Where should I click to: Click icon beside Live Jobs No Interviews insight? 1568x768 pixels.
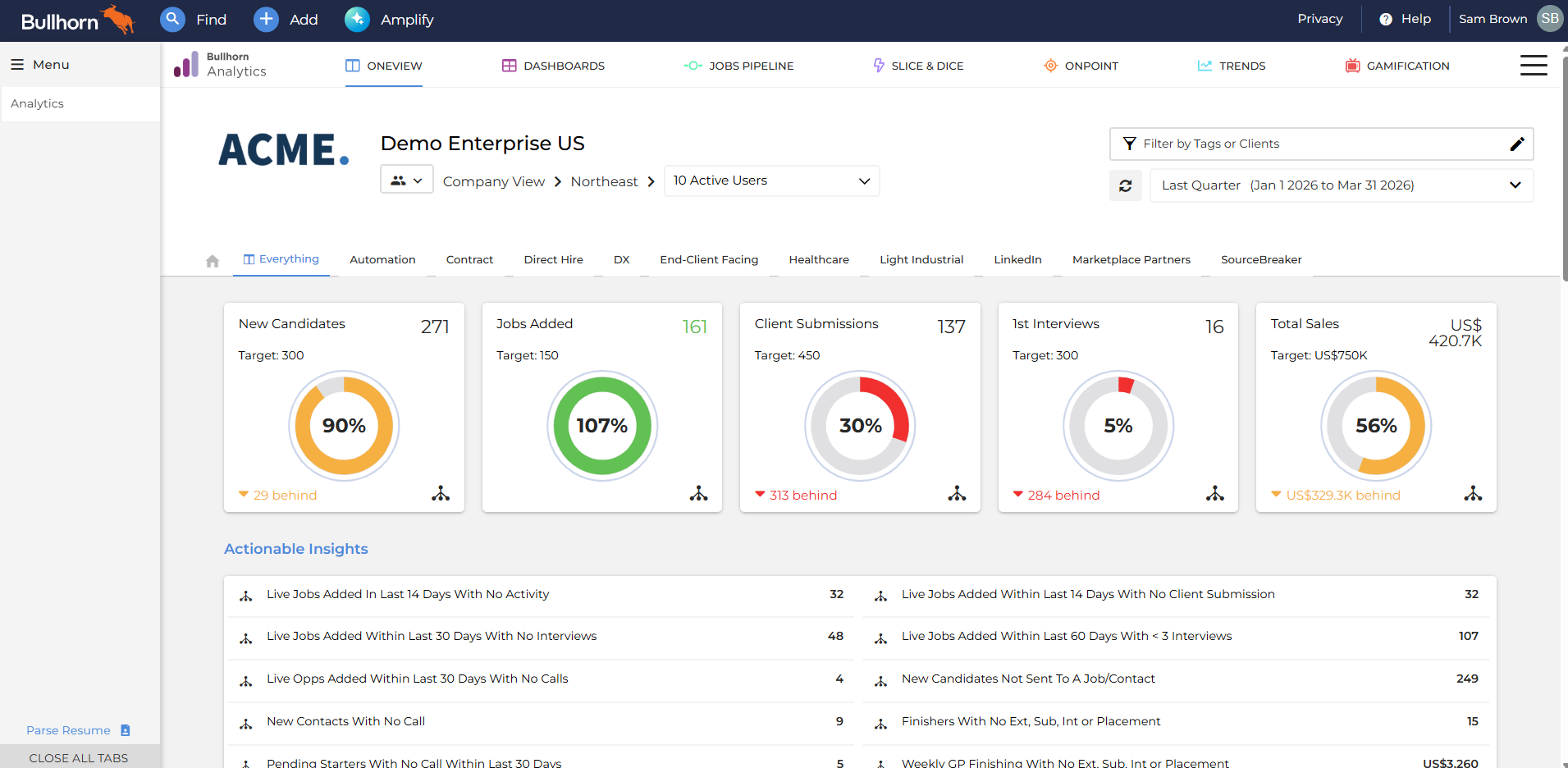click(x=245, y=638)
